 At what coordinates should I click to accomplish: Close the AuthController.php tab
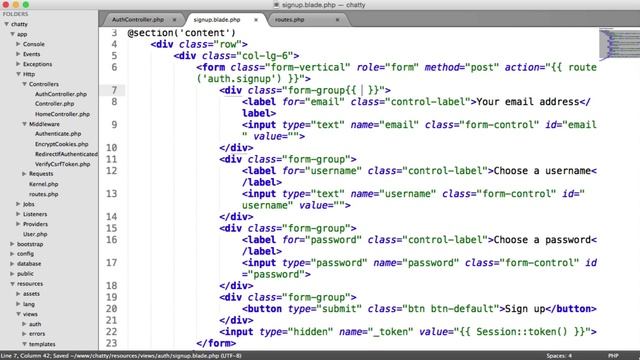coord(175,20)
